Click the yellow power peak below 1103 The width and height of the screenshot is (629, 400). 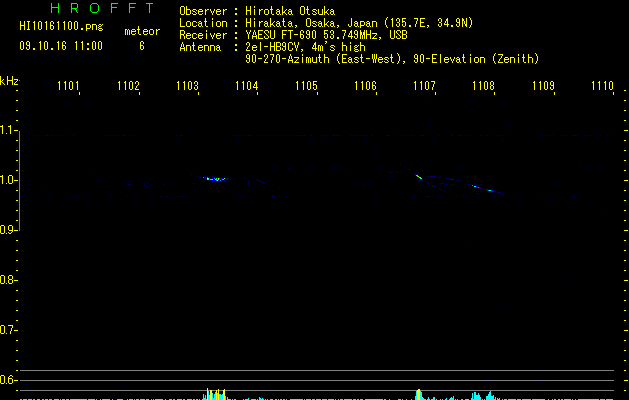click(215, 394)
